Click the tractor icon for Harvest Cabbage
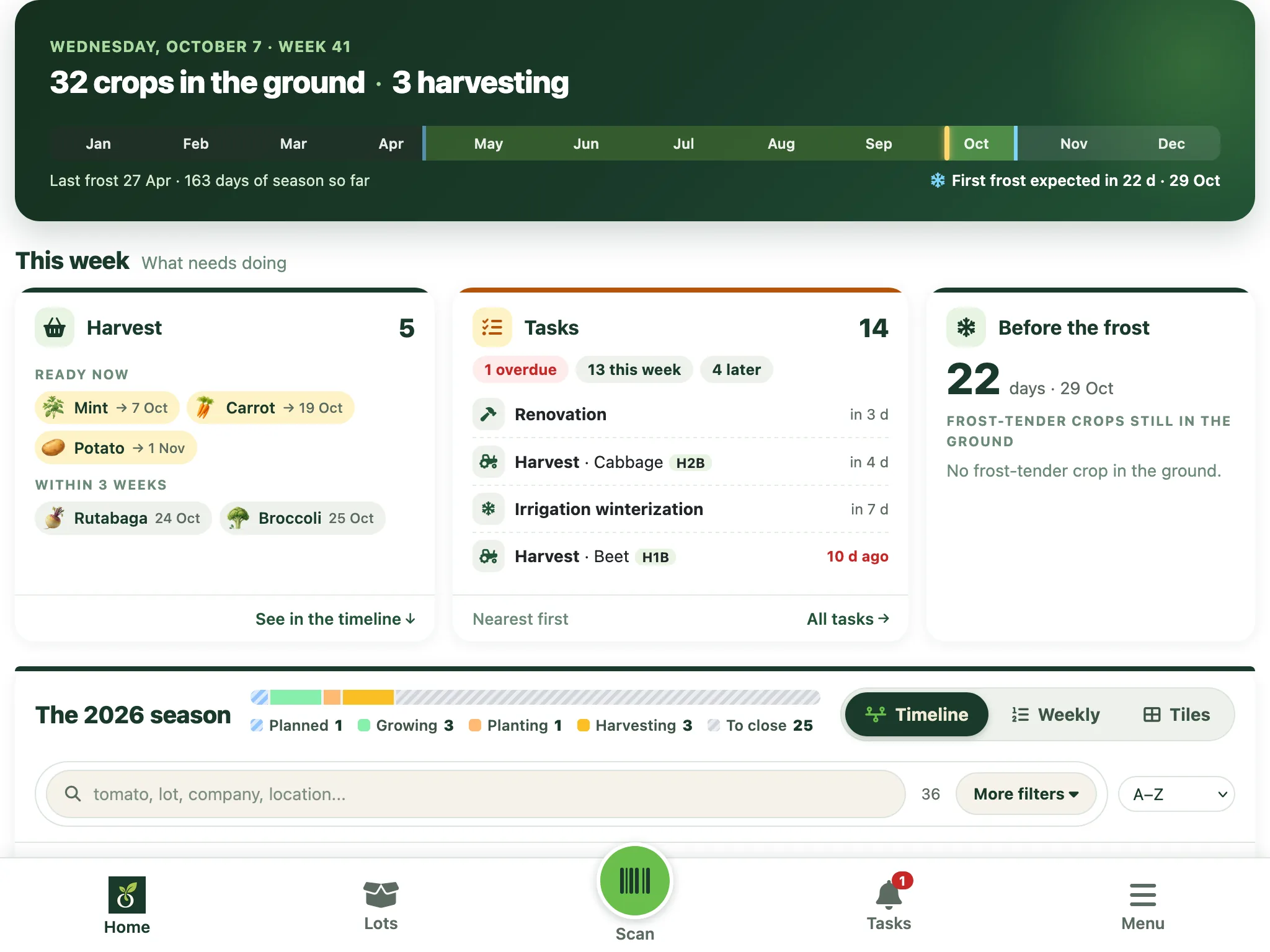1270x952 pixels. [489, 462]
